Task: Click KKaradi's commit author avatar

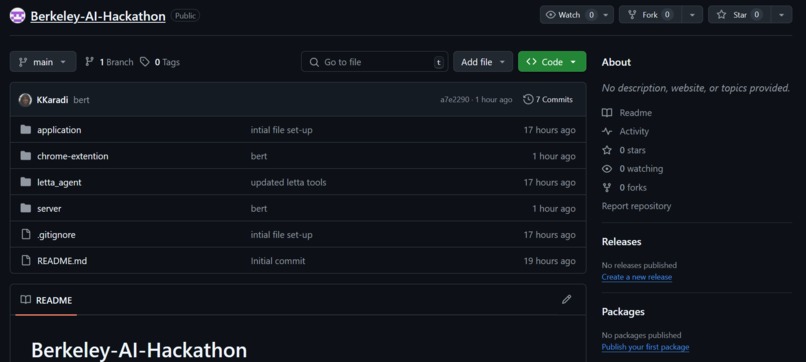Action: pyautogui.click(x=25, y=100)
